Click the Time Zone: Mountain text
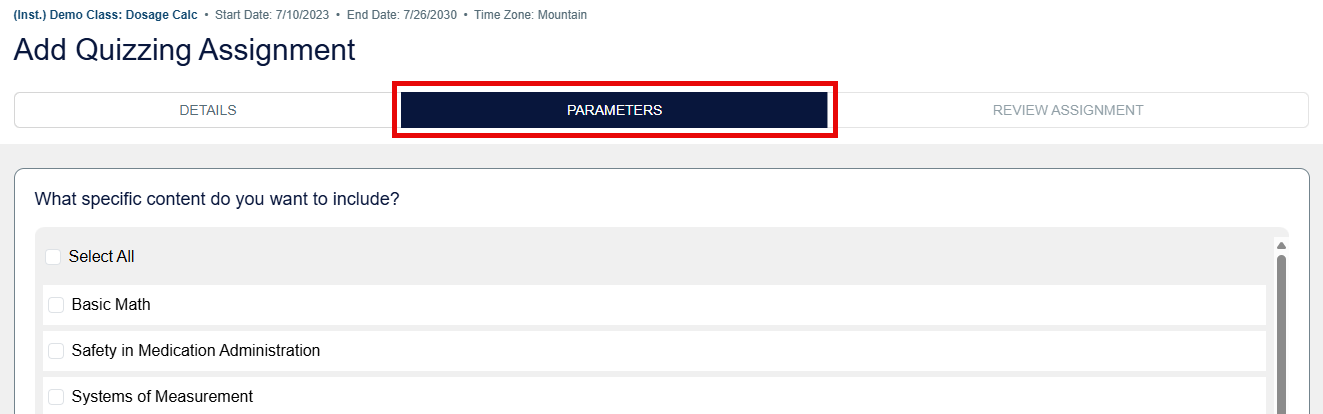 tap(530, 16)
